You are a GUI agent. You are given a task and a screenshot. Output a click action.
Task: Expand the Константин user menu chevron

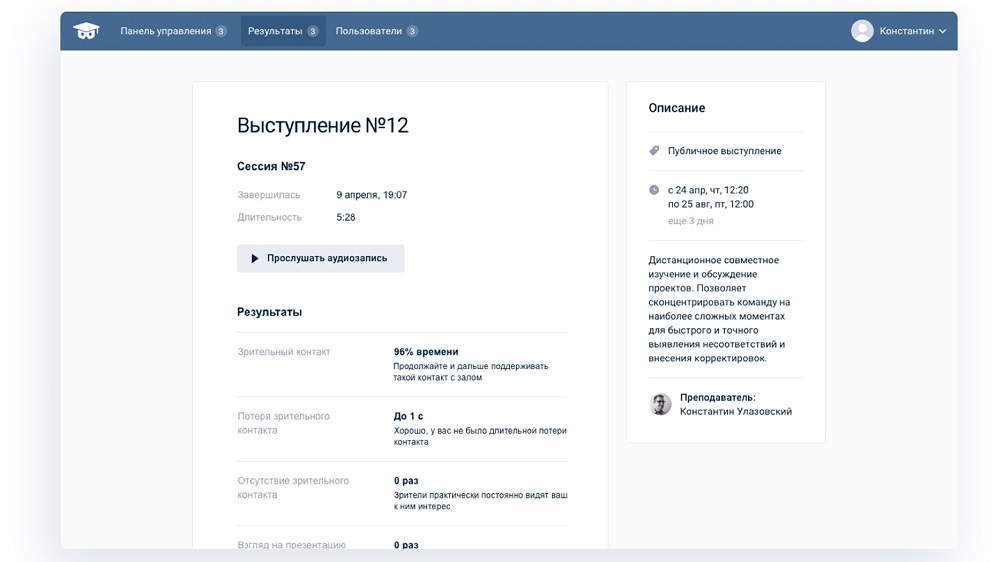942,31
